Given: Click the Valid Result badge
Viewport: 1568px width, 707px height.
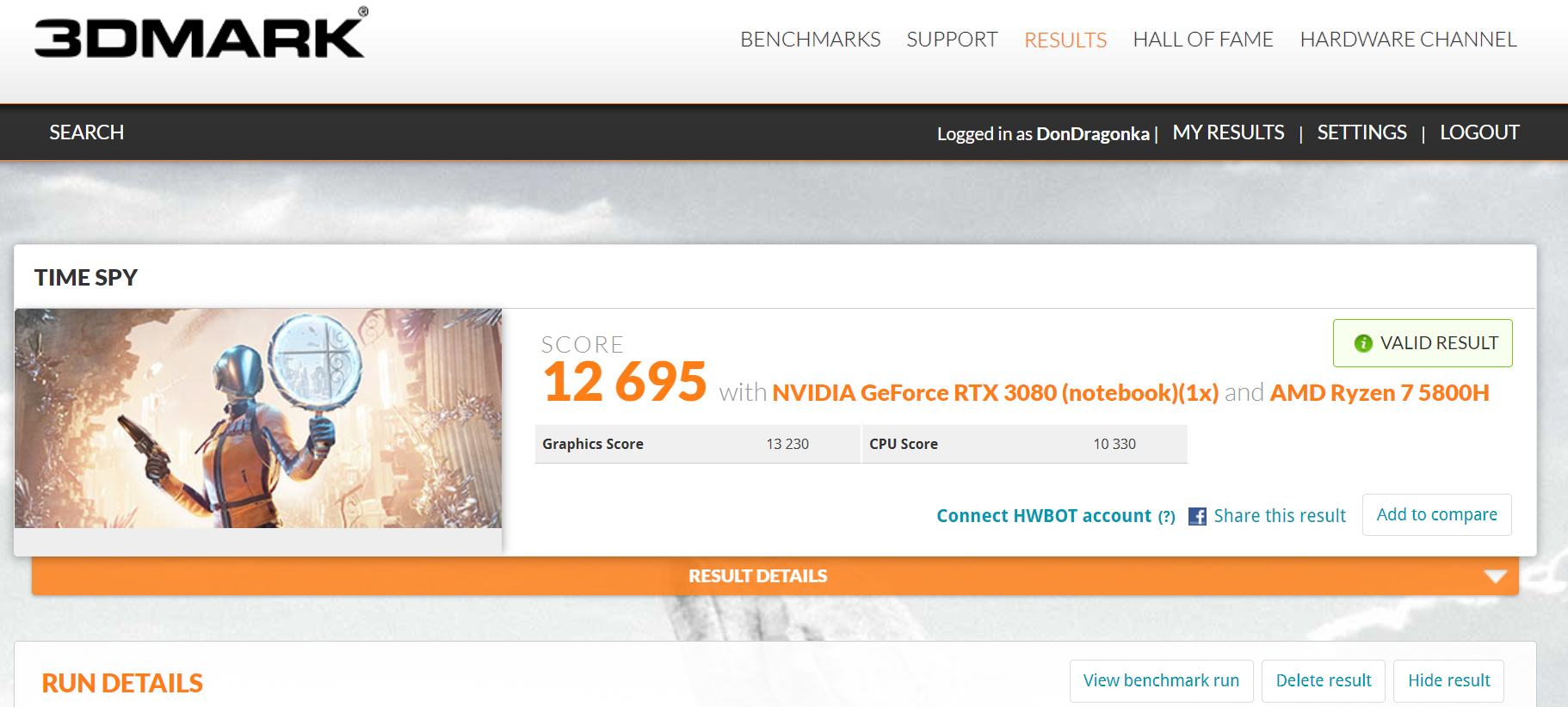Looking at the screenshot, I should point(1423,343).
